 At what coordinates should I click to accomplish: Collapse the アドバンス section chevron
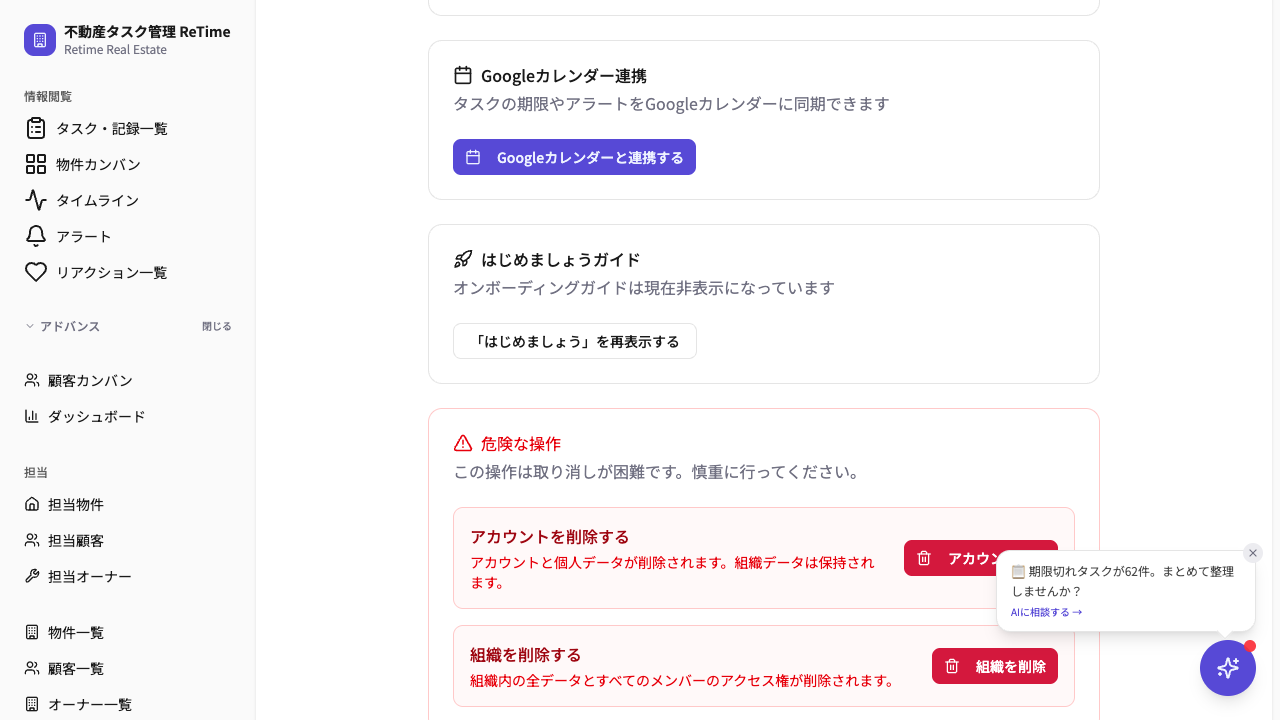point(30,326)
